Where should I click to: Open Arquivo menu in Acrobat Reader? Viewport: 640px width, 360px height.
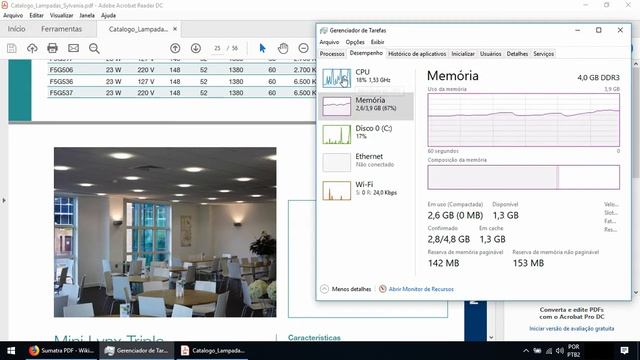click(x=13, y=16)
